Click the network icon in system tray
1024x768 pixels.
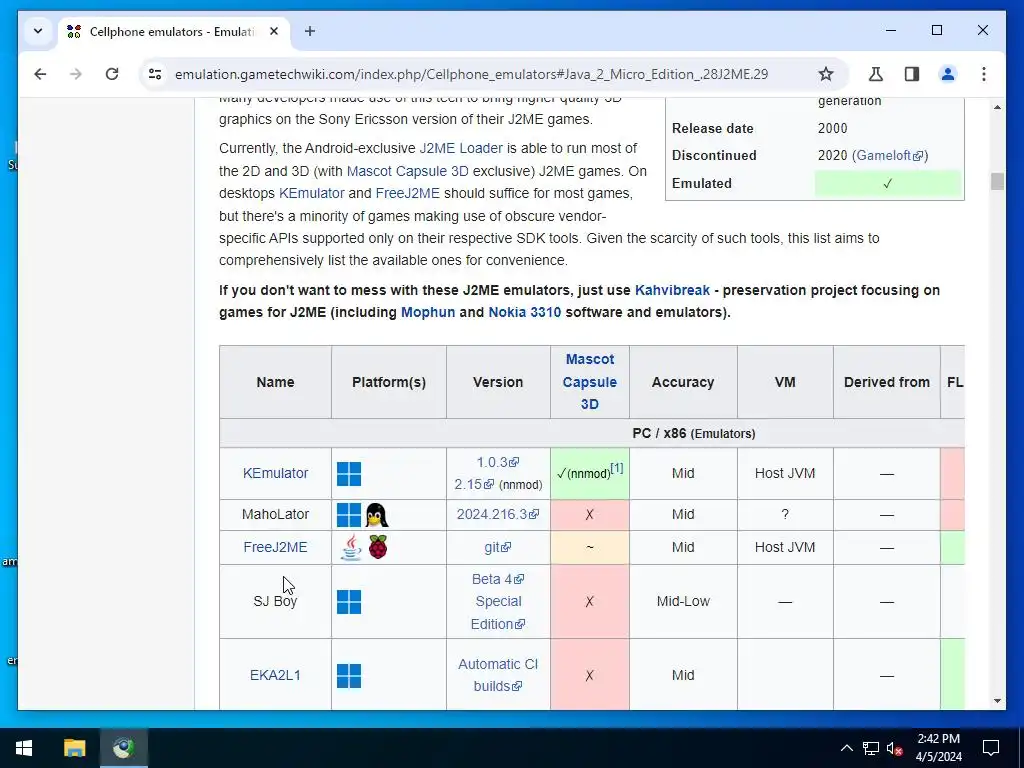(x=870, y=748)
